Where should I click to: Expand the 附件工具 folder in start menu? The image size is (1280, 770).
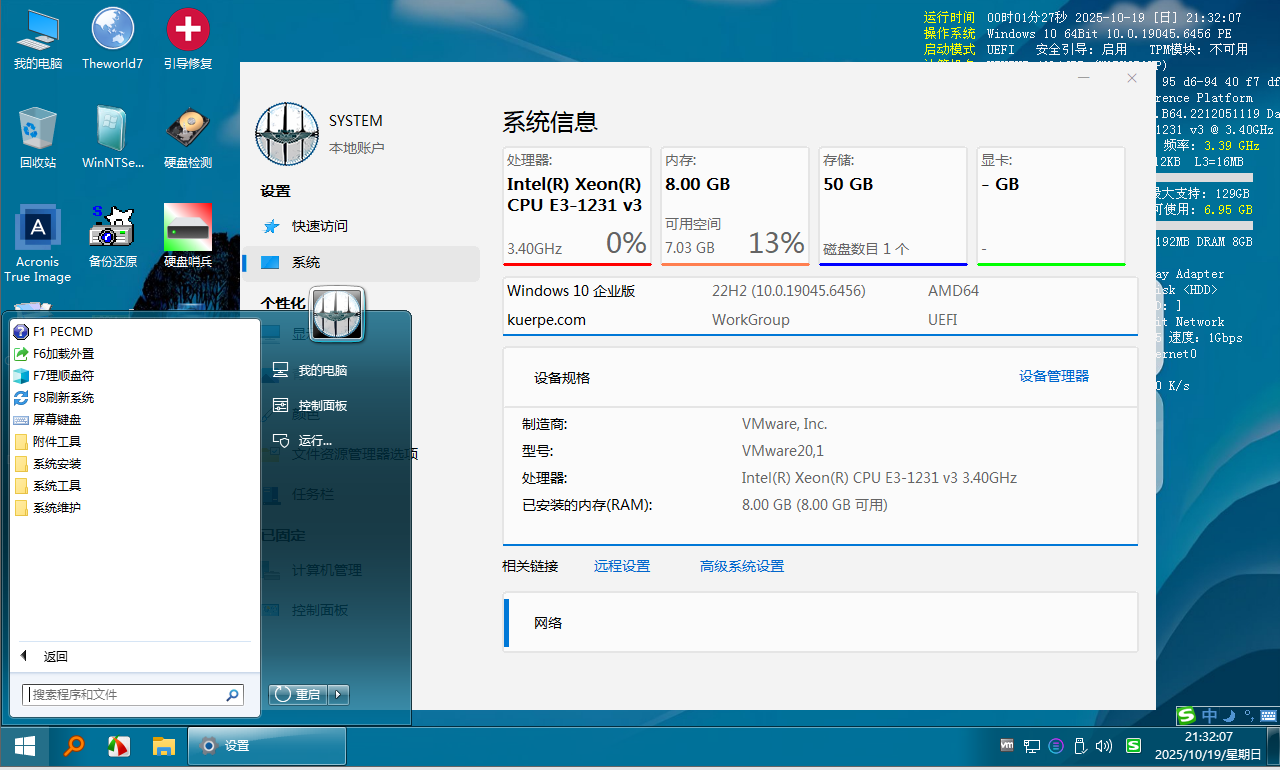click(x=56, y=442)
